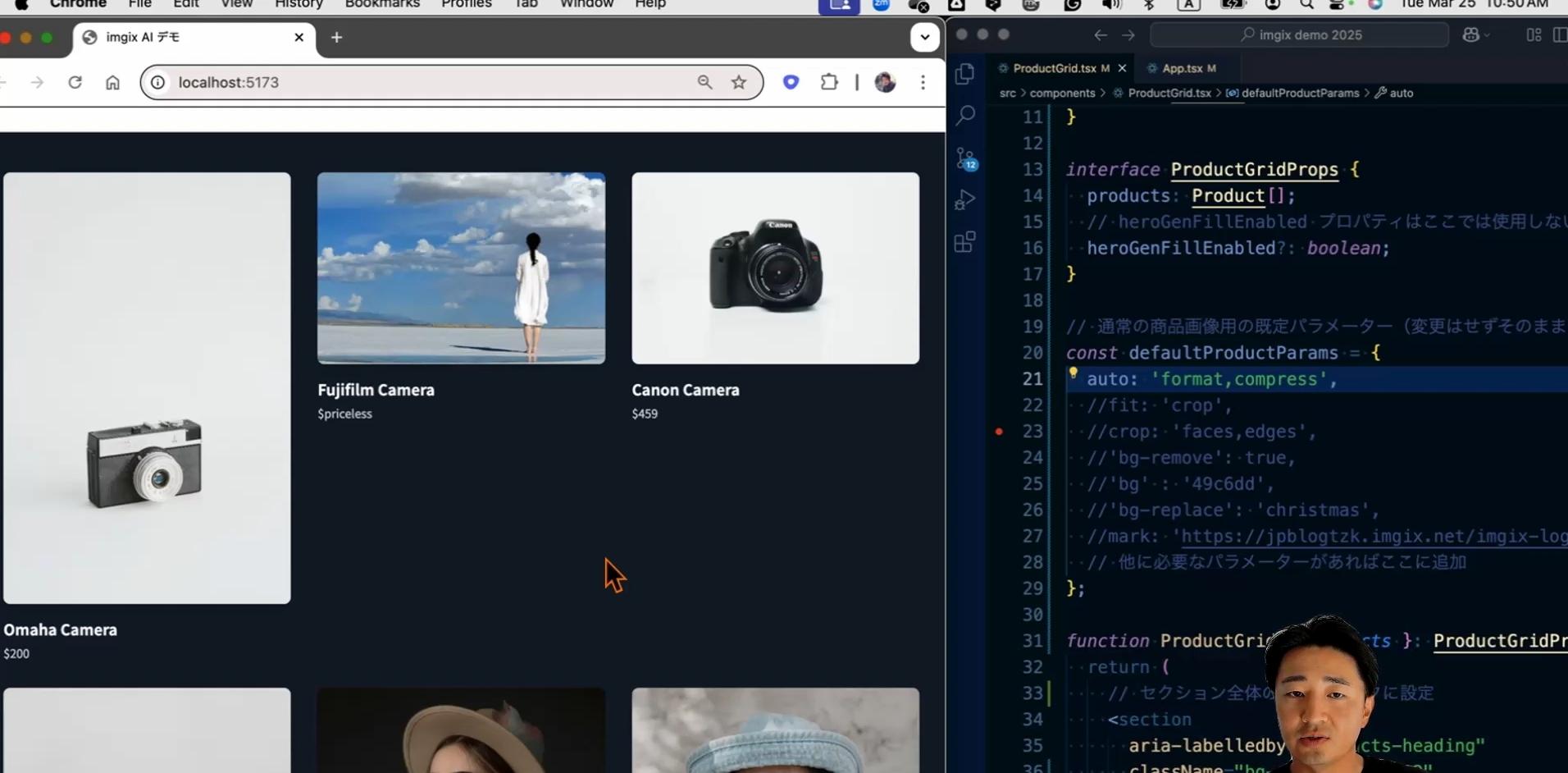Click the src breadcrumb segment

click(1007, 93)
